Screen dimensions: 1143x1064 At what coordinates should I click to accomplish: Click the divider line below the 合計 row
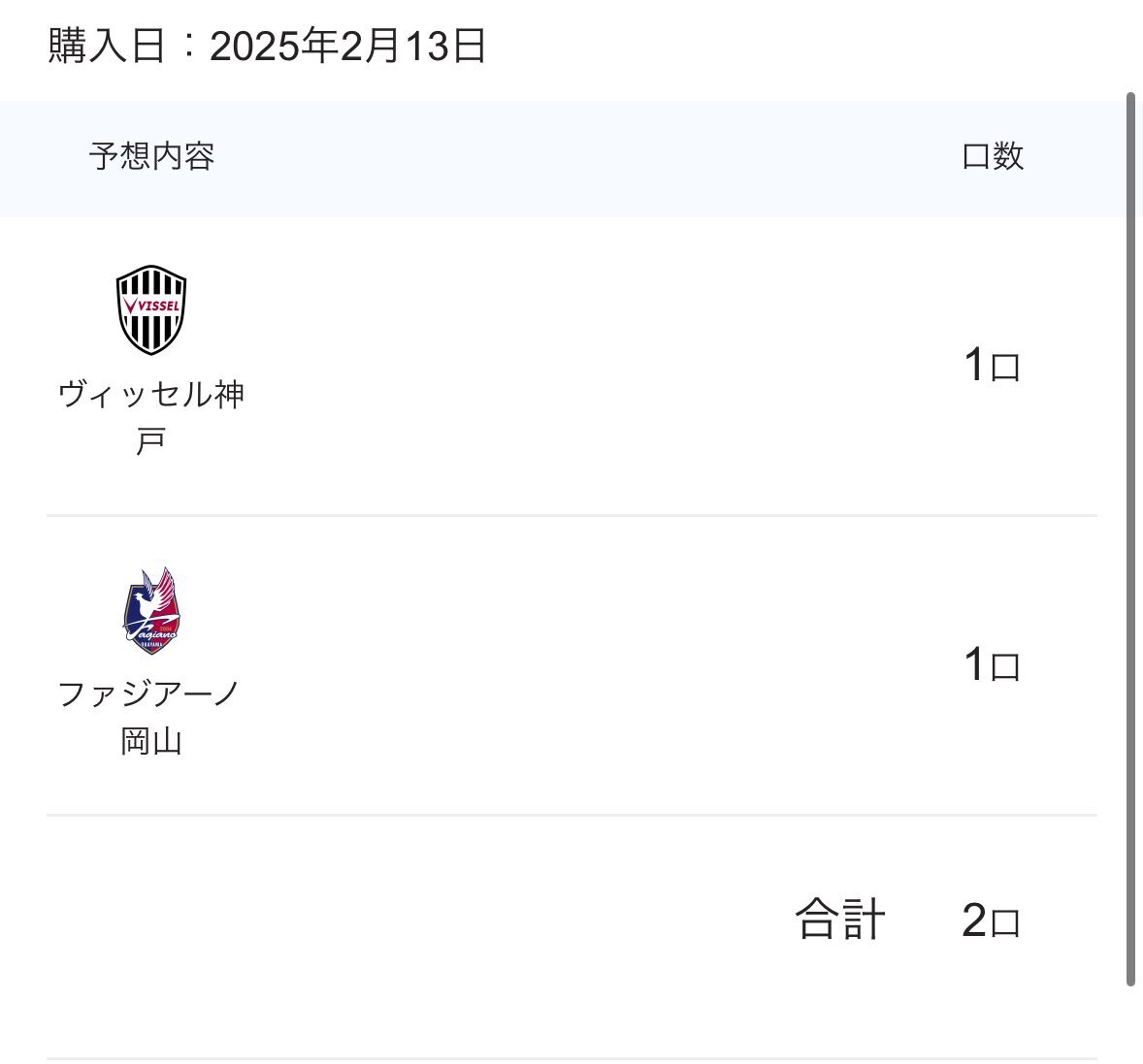coord(571,1057)
